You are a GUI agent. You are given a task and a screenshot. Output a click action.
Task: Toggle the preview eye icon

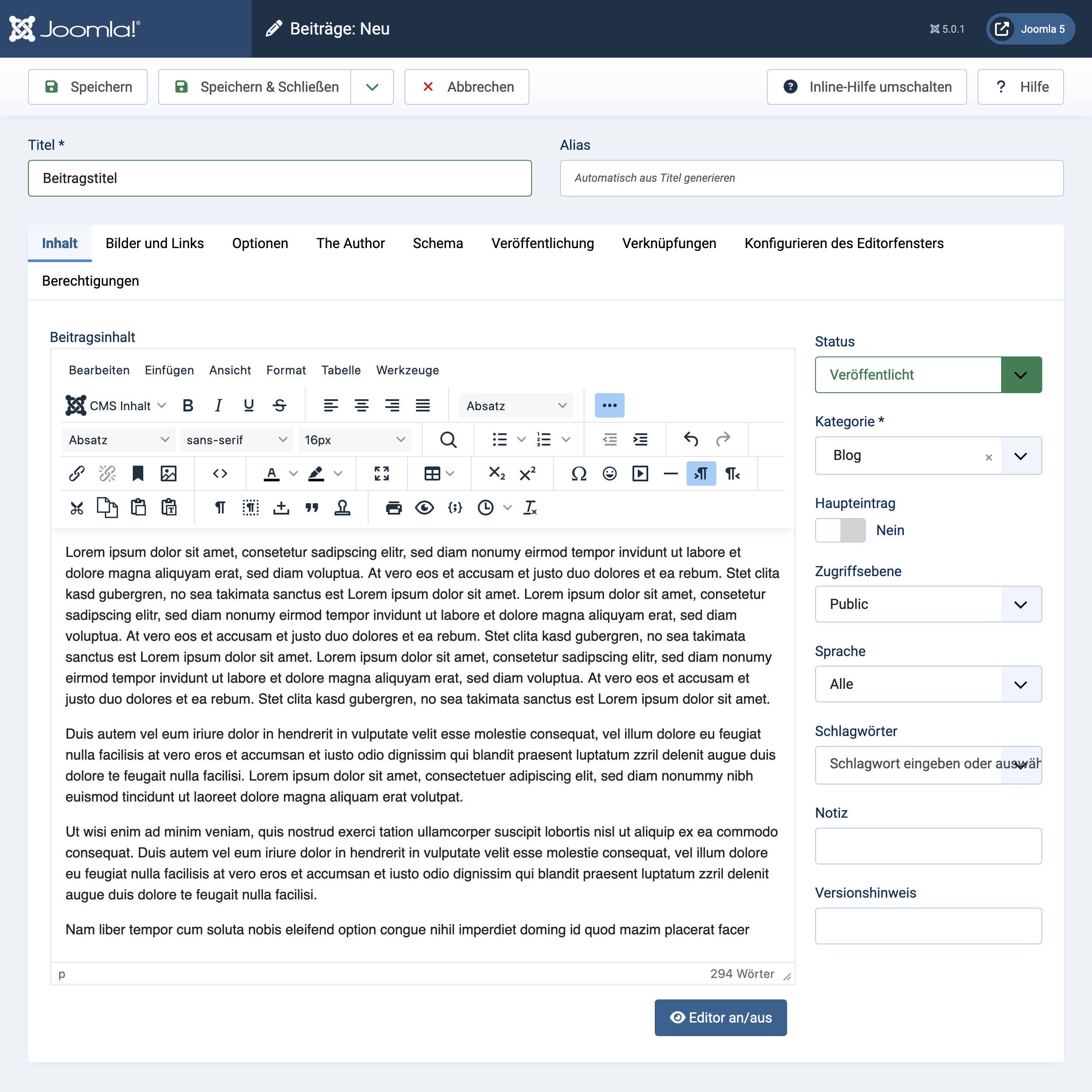coord(424,508)
